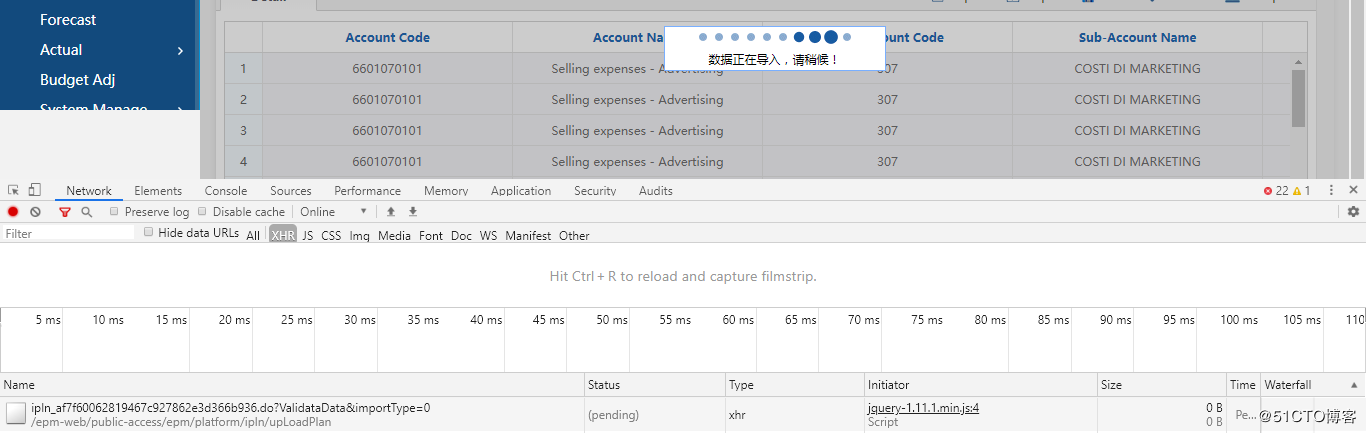Activate the inspect element picker
Image resolution: width=1366 pixels, height=433 pixels.
tap(14, 190)
